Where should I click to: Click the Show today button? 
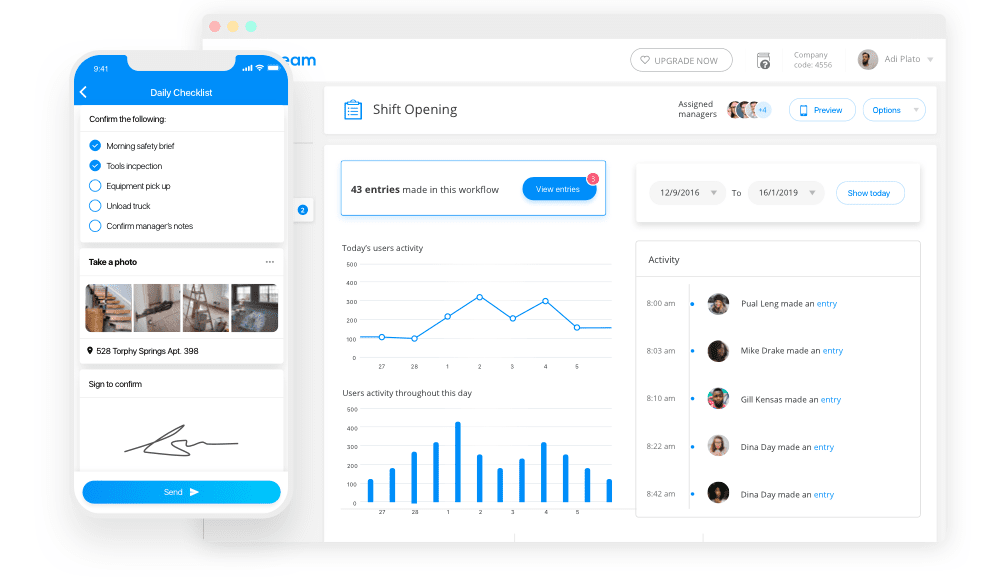pos(870,192)
